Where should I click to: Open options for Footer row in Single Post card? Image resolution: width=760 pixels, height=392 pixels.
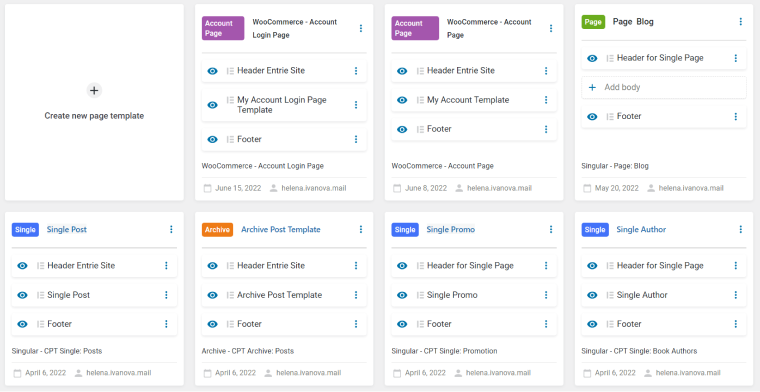166,324
